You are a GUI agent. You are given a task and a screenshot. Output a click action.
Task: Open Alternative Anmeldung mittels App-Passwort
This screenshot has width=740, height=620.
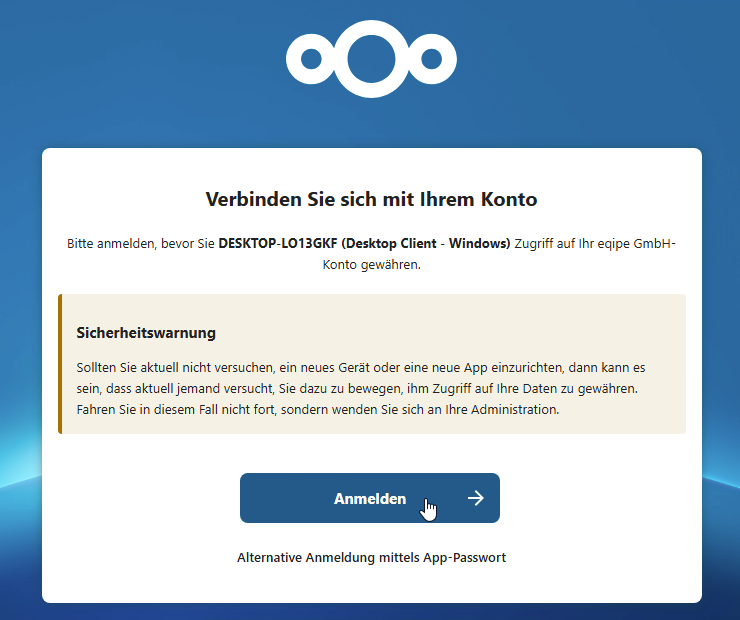(371, 558)
